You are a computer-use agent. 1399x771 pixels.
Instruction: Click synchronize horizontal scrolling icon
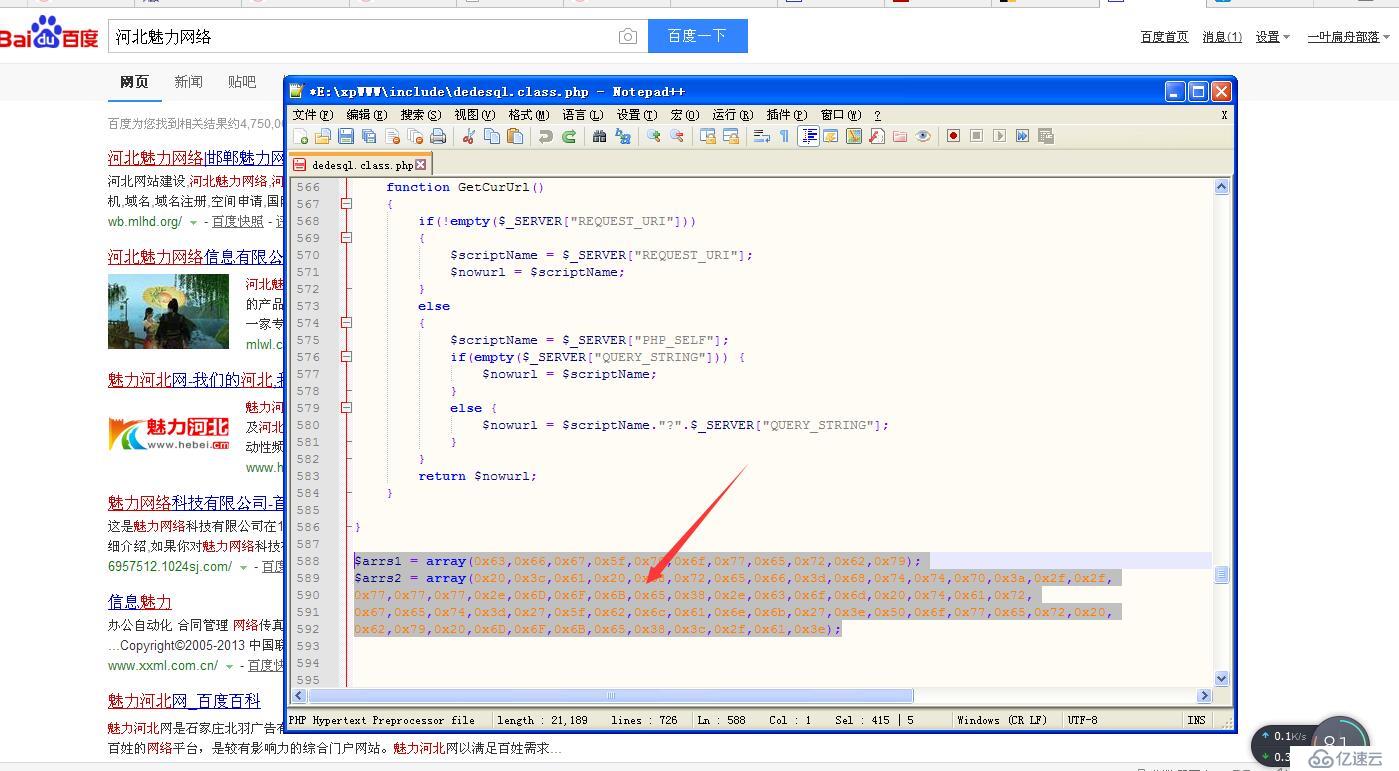coord(730,136)
